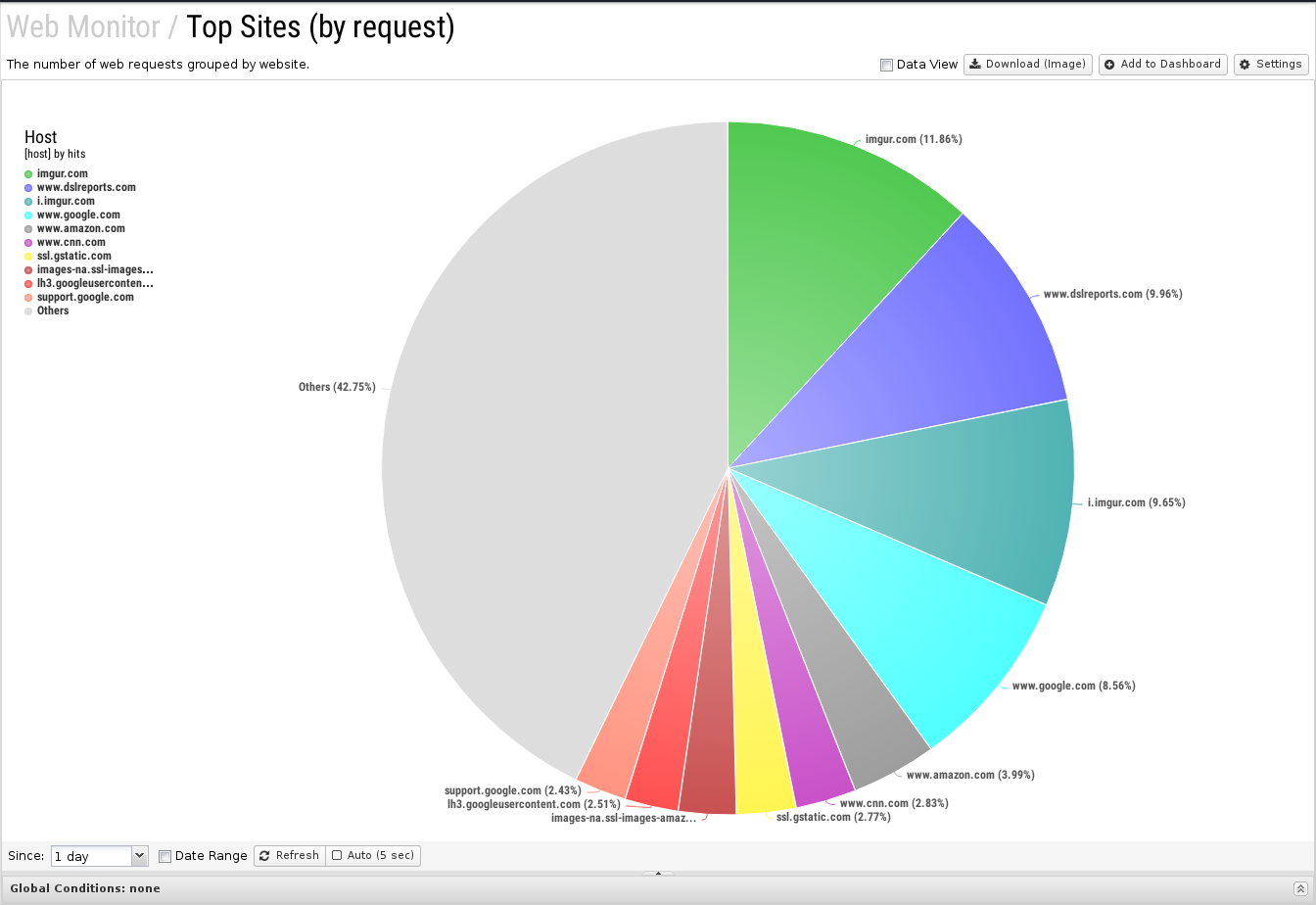Click the Refresh button
The image size is (1316, 905).
[x=289, y=855]
